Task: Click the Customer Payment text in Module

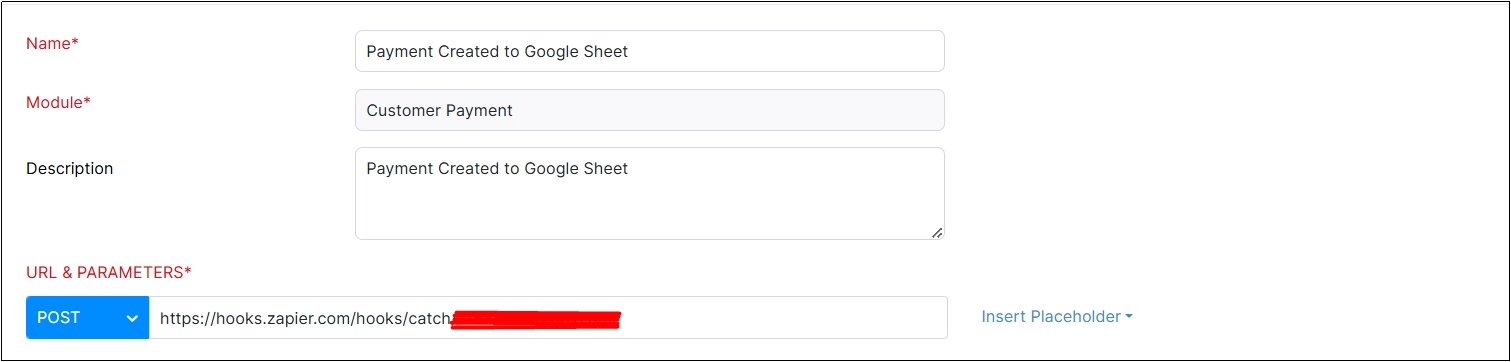Action: (439, 110)
